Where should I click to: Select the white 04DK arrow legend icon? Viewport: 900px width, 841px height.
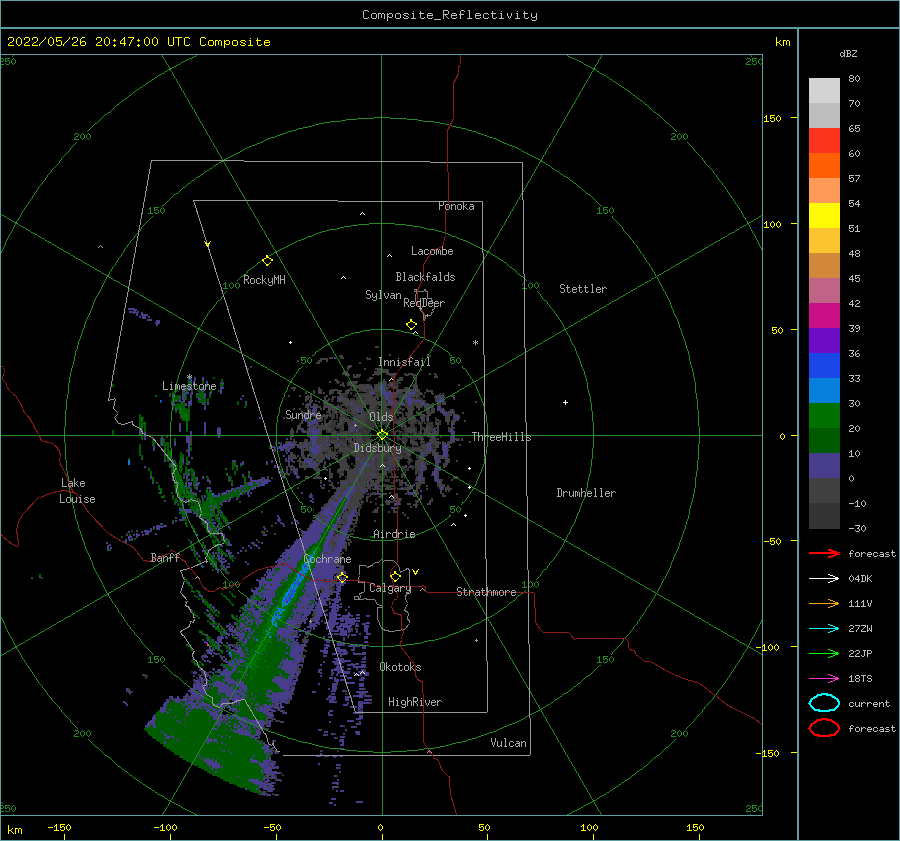click(824, 579)
